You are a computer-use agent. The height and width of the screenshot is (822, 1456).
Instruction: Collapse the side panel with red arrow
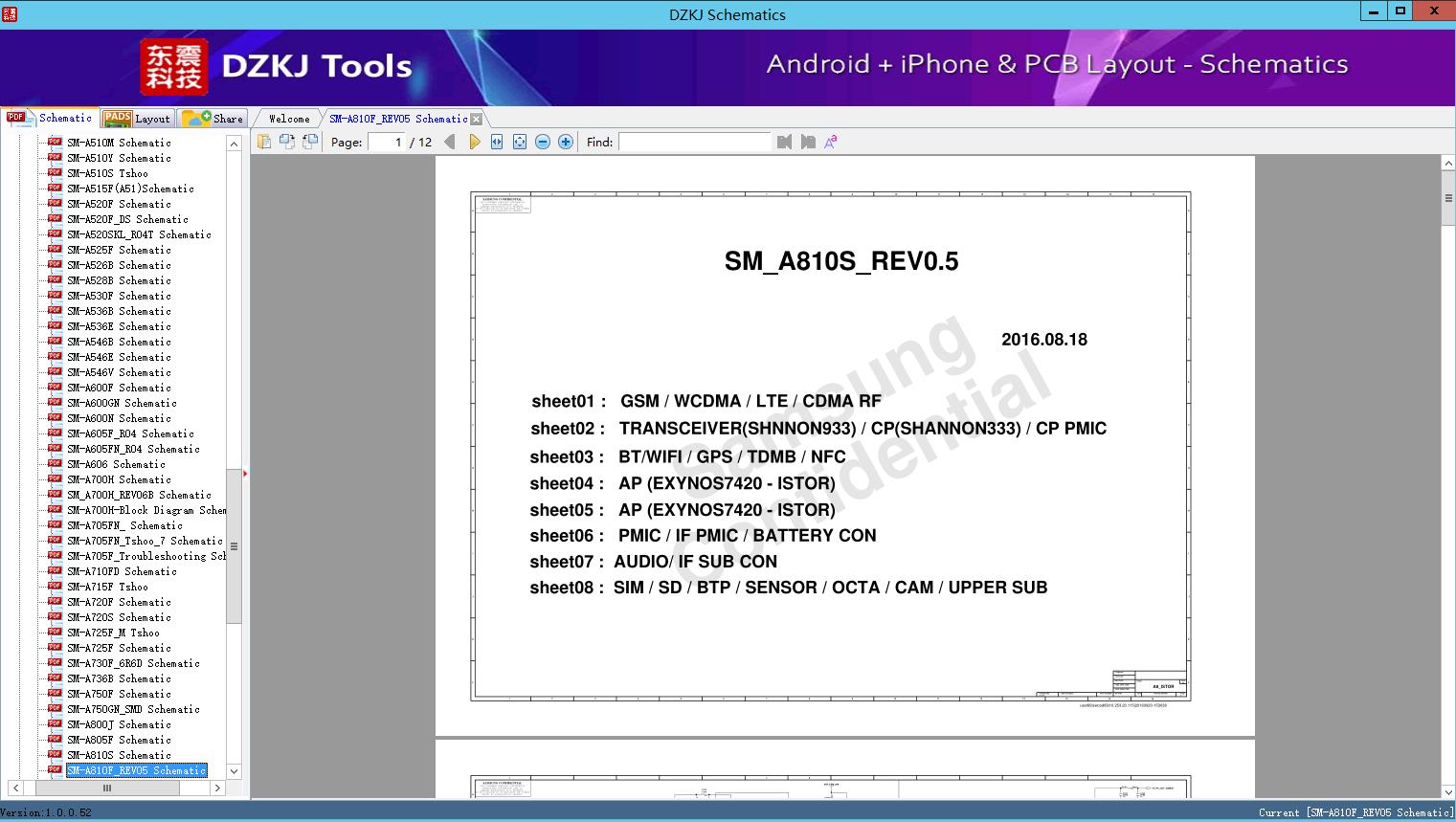tap(245, 473)
